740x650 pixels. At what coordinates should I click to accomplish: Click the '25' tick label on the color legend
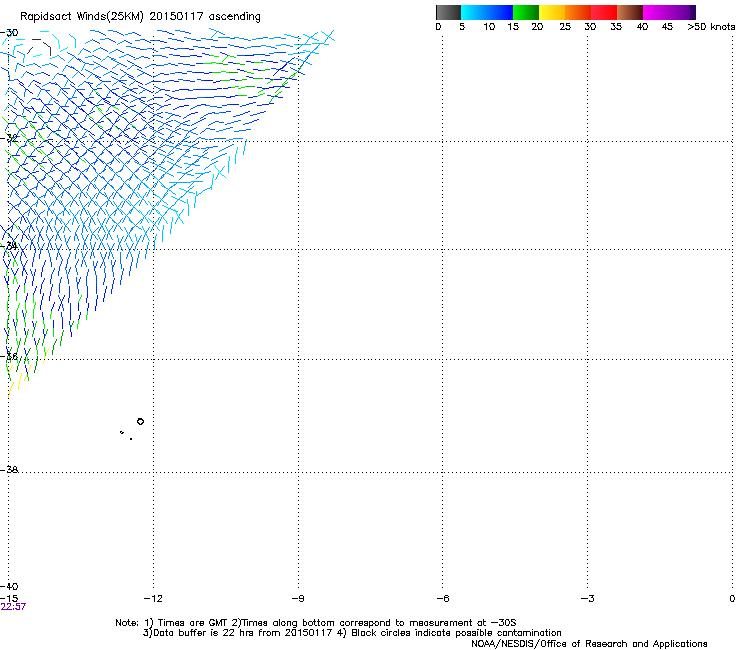[x=565, y=27]
